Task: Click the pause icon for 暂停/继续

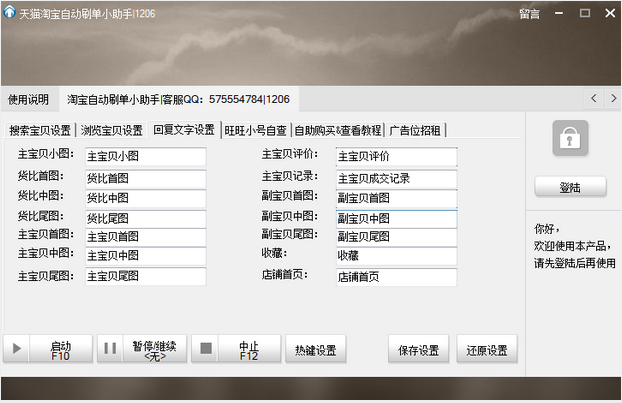Action: click(111, 349)
